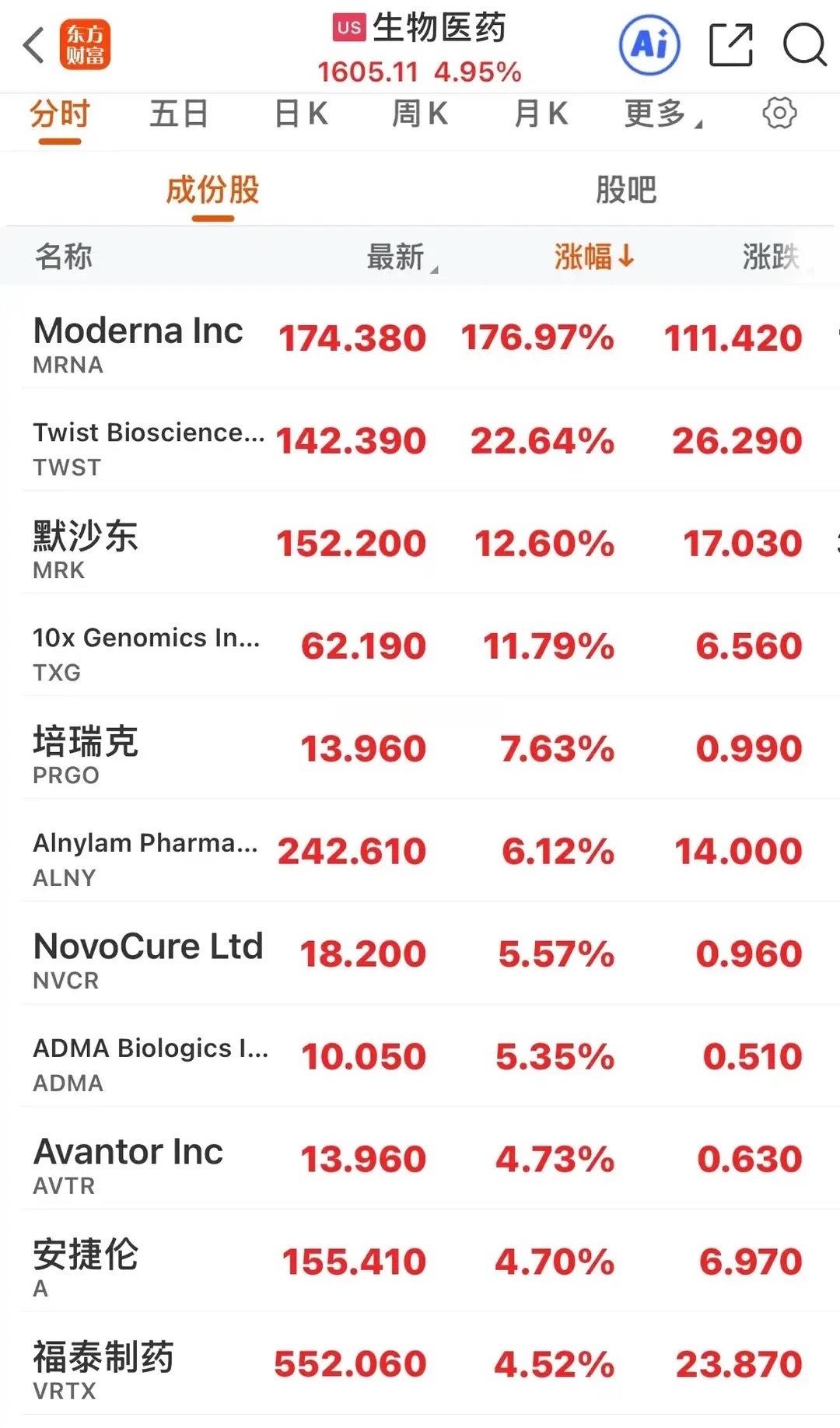The height and width of the screenshot is (1428, 840).
Task: Tap the share export icon
Action: (731, 45)
